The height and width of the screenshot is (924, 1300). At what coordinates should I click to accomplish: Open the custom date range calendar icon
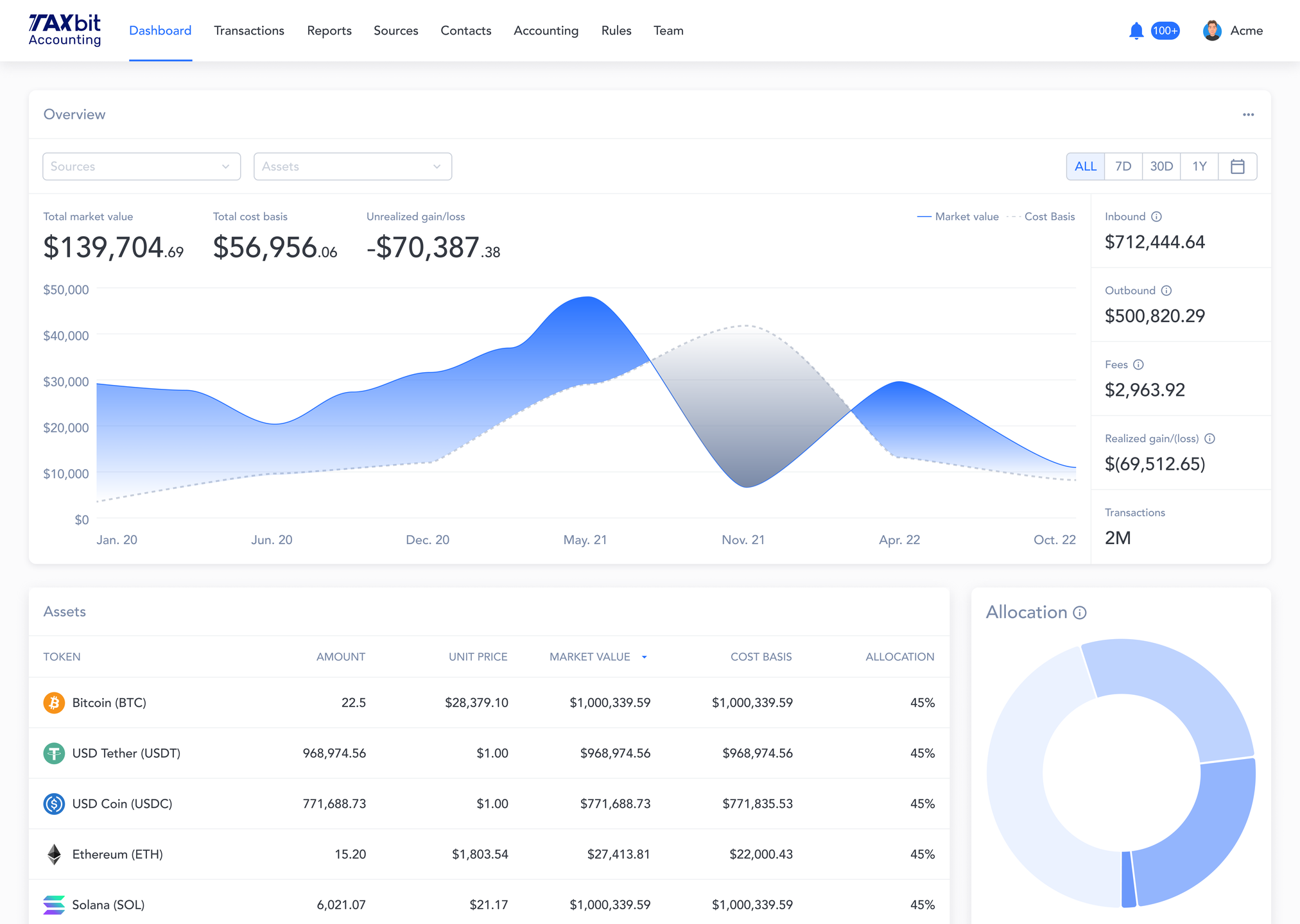(1238, 166)
